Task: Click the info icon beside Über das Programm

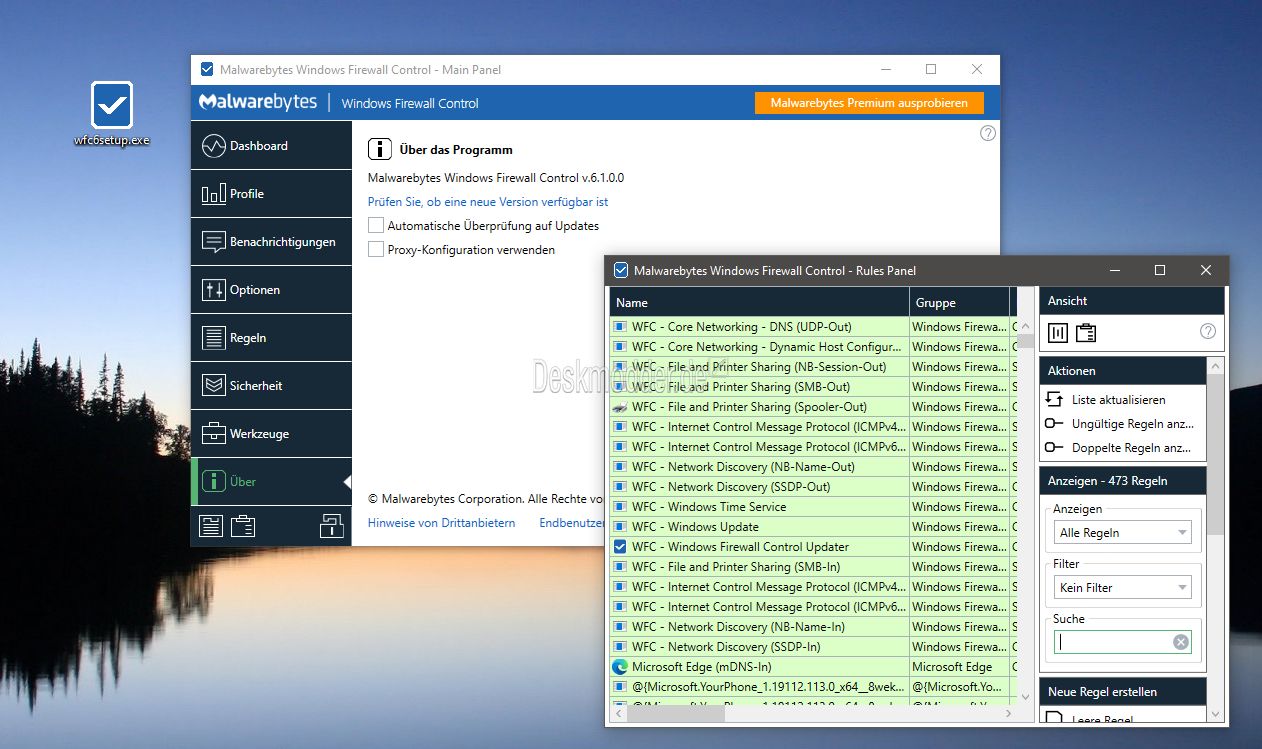Action: 380,149
